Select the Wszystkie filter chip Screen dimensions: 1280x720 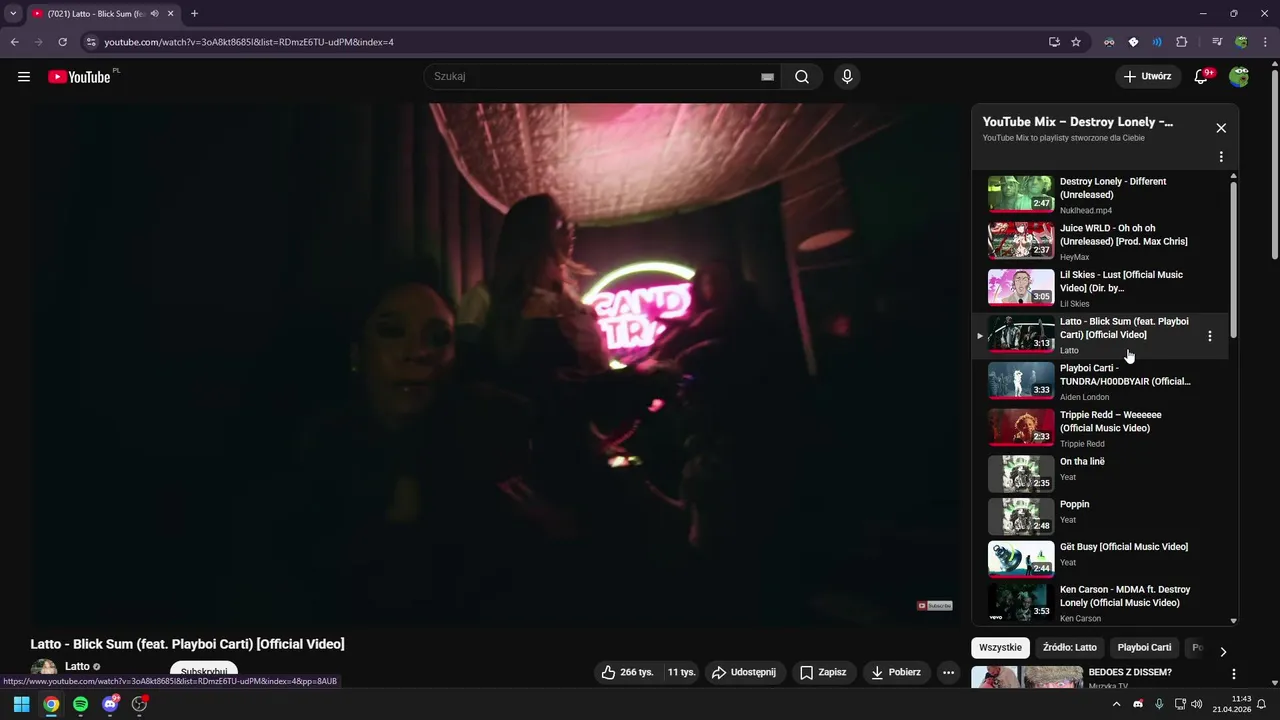[x=1000, y=648]
